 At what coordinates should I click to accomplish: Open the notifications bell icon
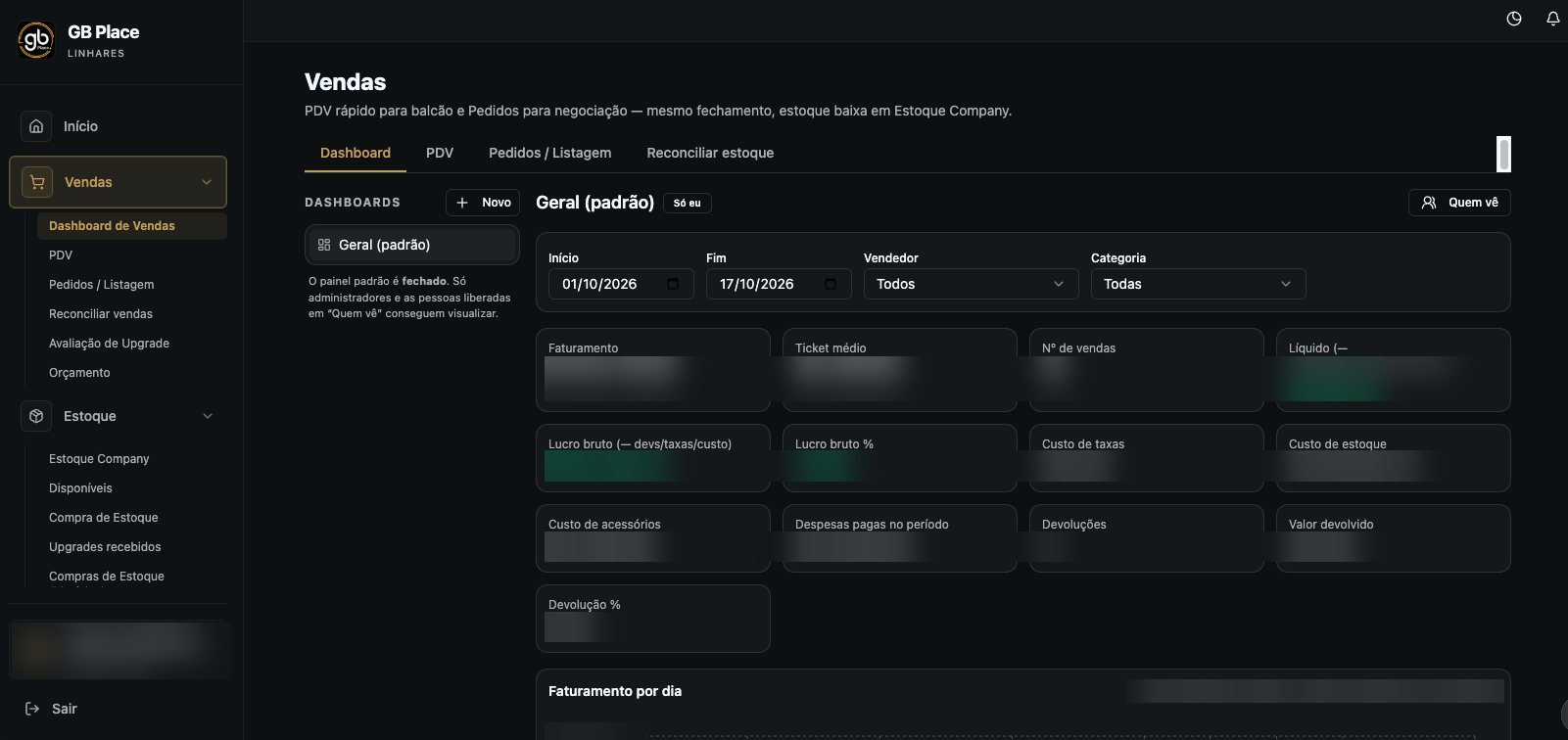click(x=1552, y=19)
